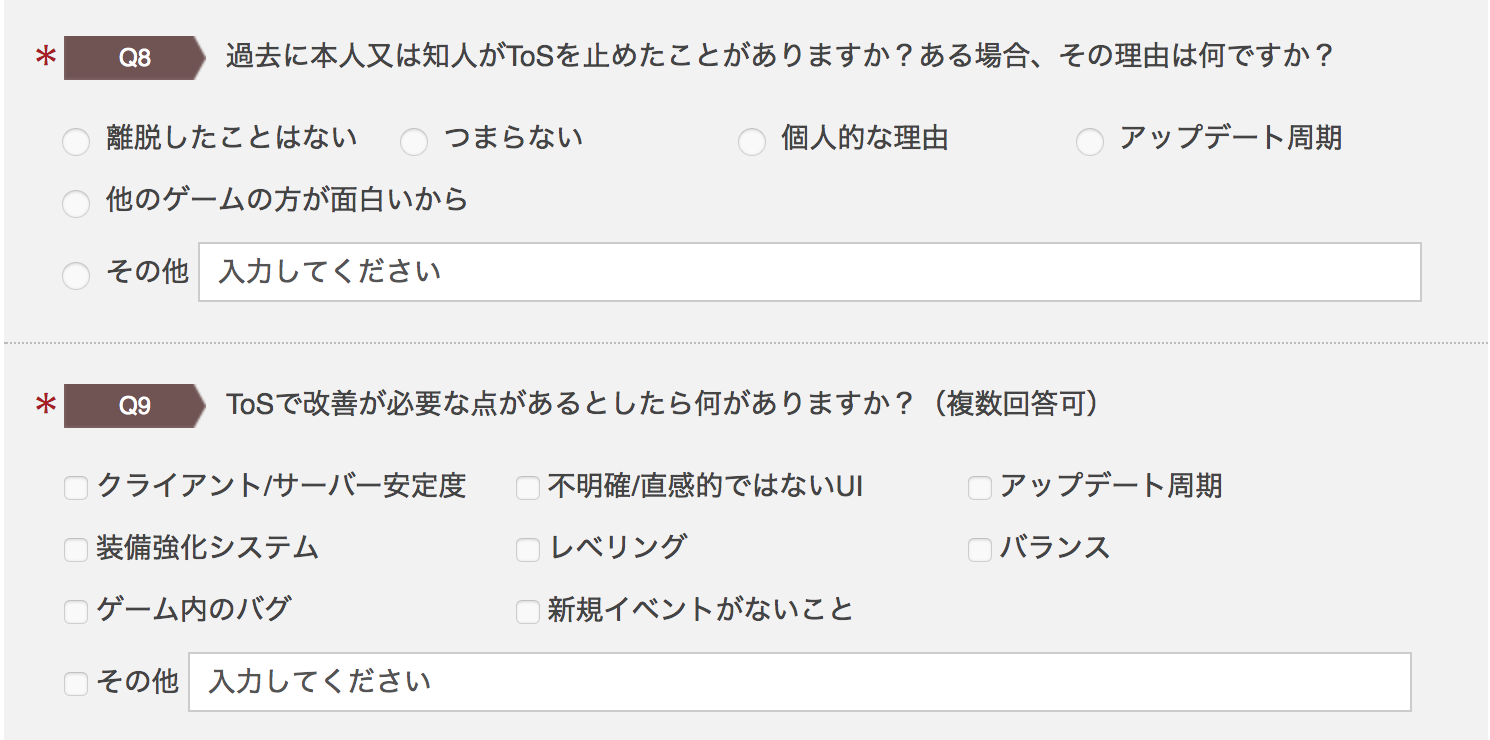Screen dimensions: 1490x740
Task: Click the red required asterisk beside Q9
Action: point(45,407)
